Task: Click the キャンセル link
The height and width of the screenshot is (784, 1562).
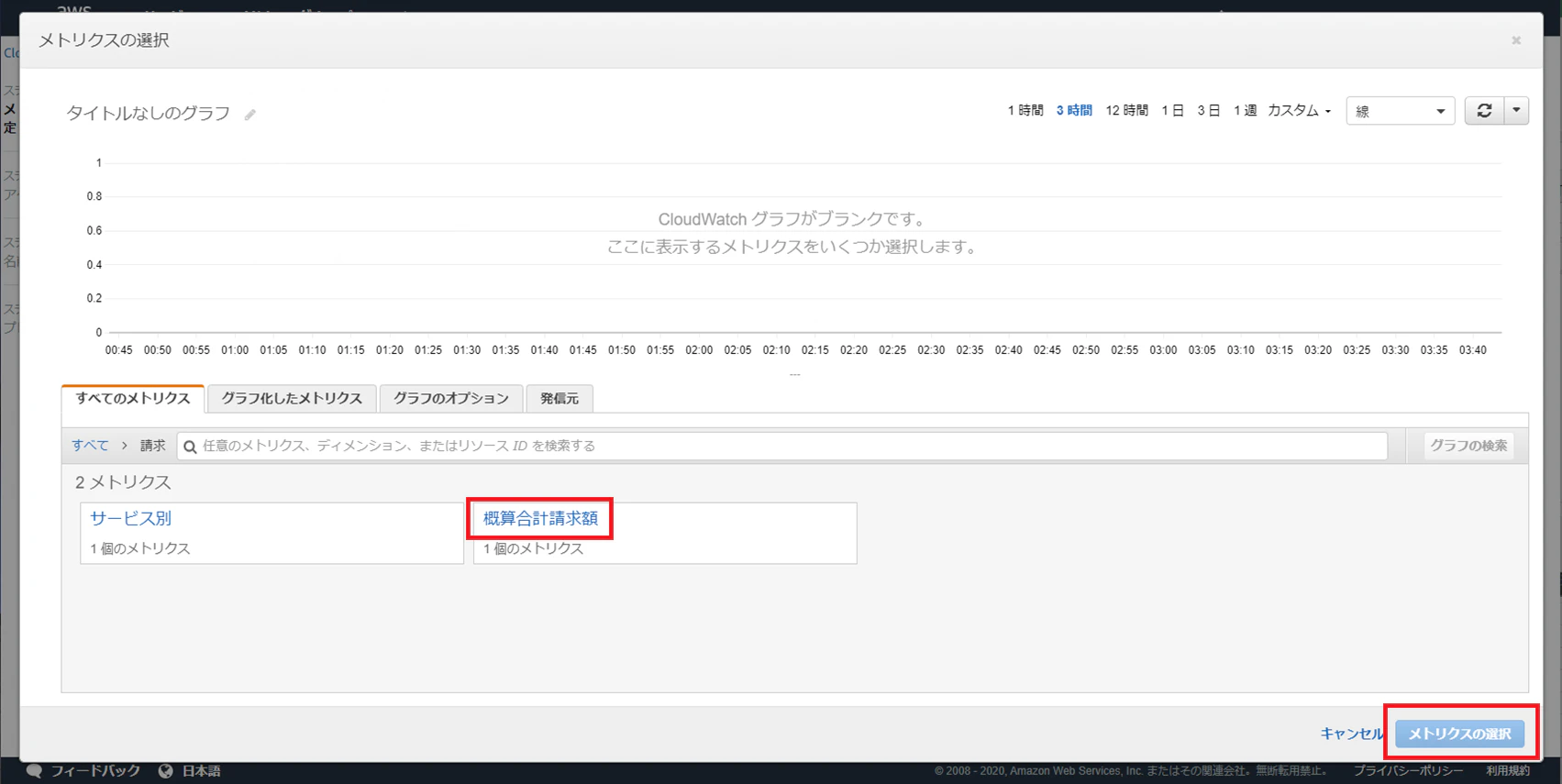Action: pyautogui.click(x=1351, y=734)
